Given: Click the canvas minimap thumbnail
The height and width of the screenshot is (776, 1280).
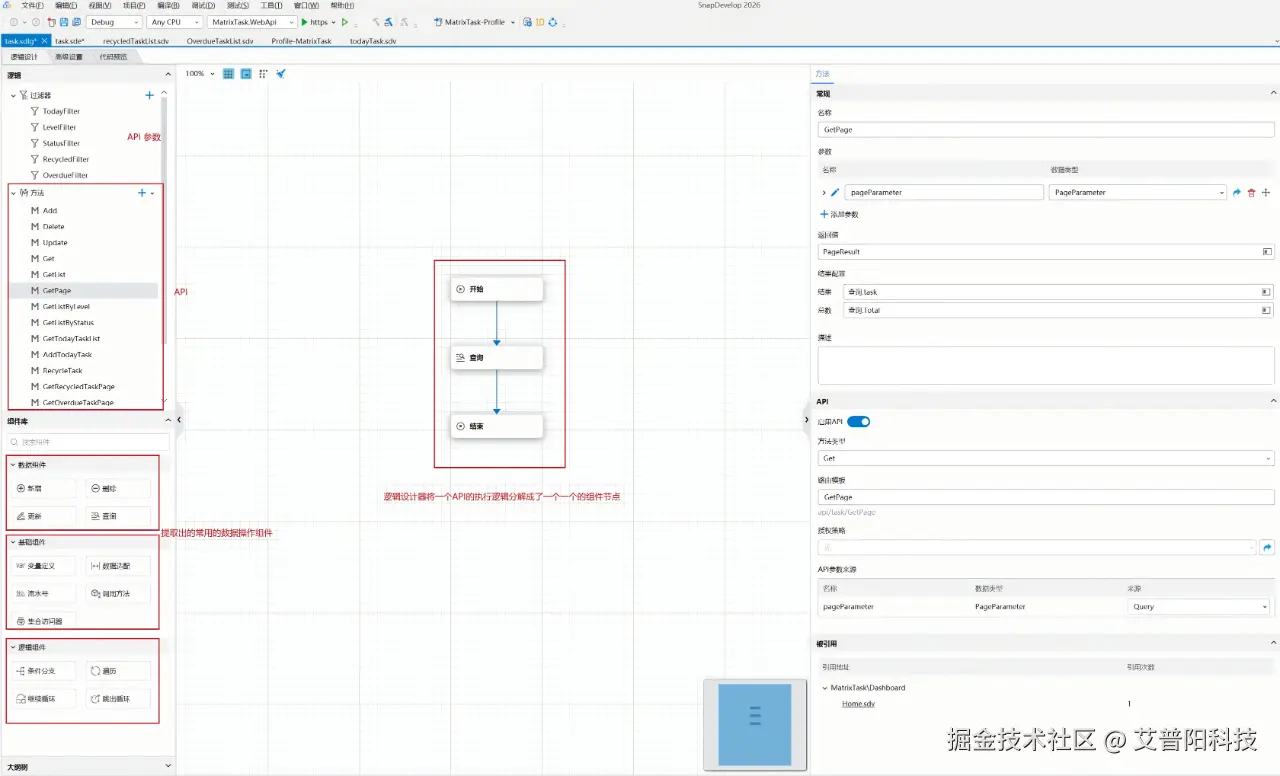Looking at the screenshot, I should point(755,725).
